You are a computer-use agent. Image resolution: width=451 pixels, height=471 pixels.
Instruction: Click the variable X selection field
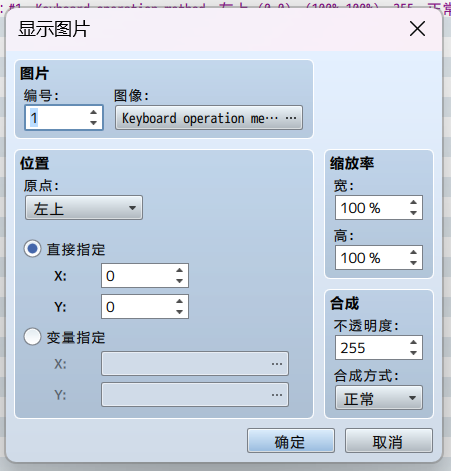click(195, 364)
